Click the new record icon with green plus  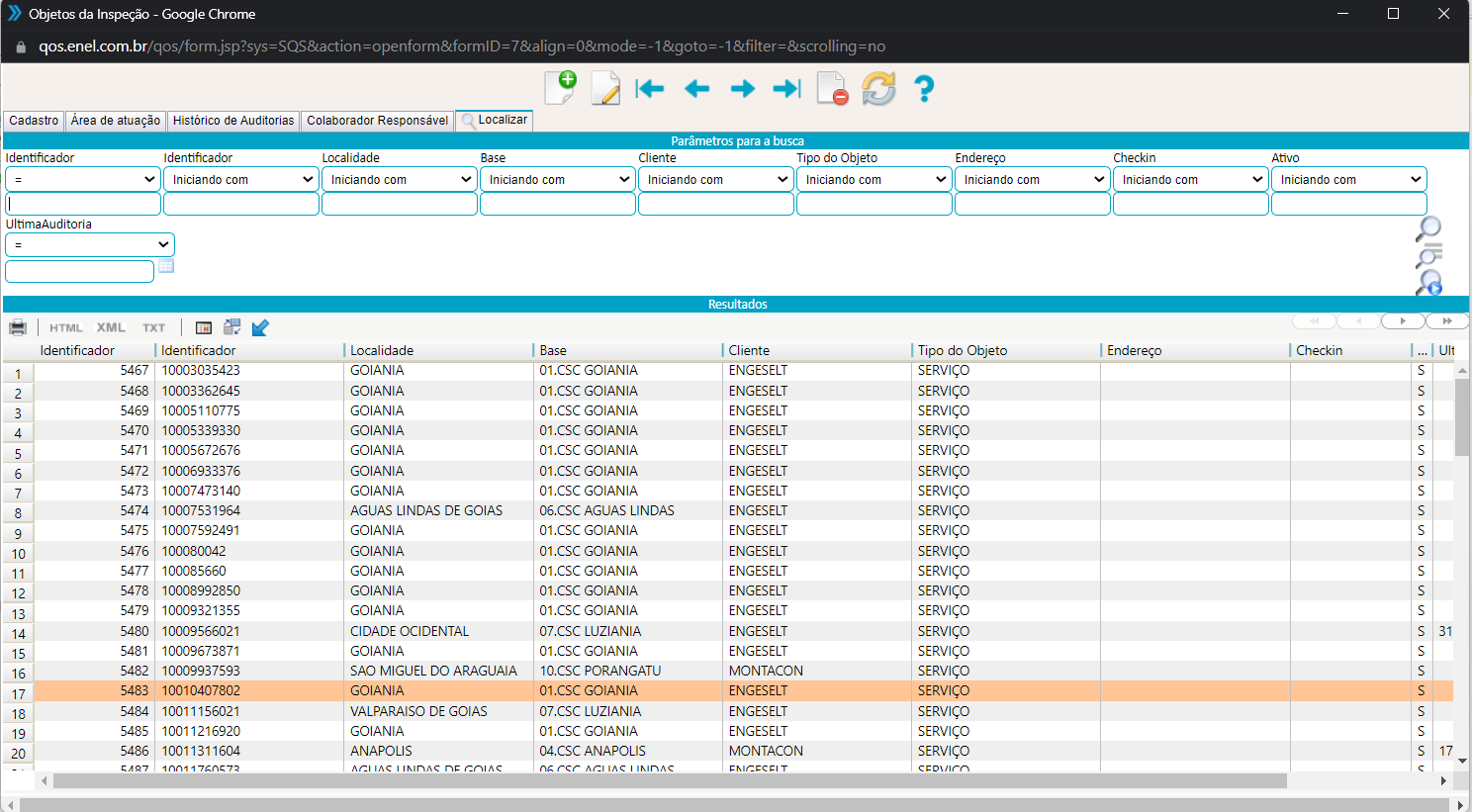560,88
